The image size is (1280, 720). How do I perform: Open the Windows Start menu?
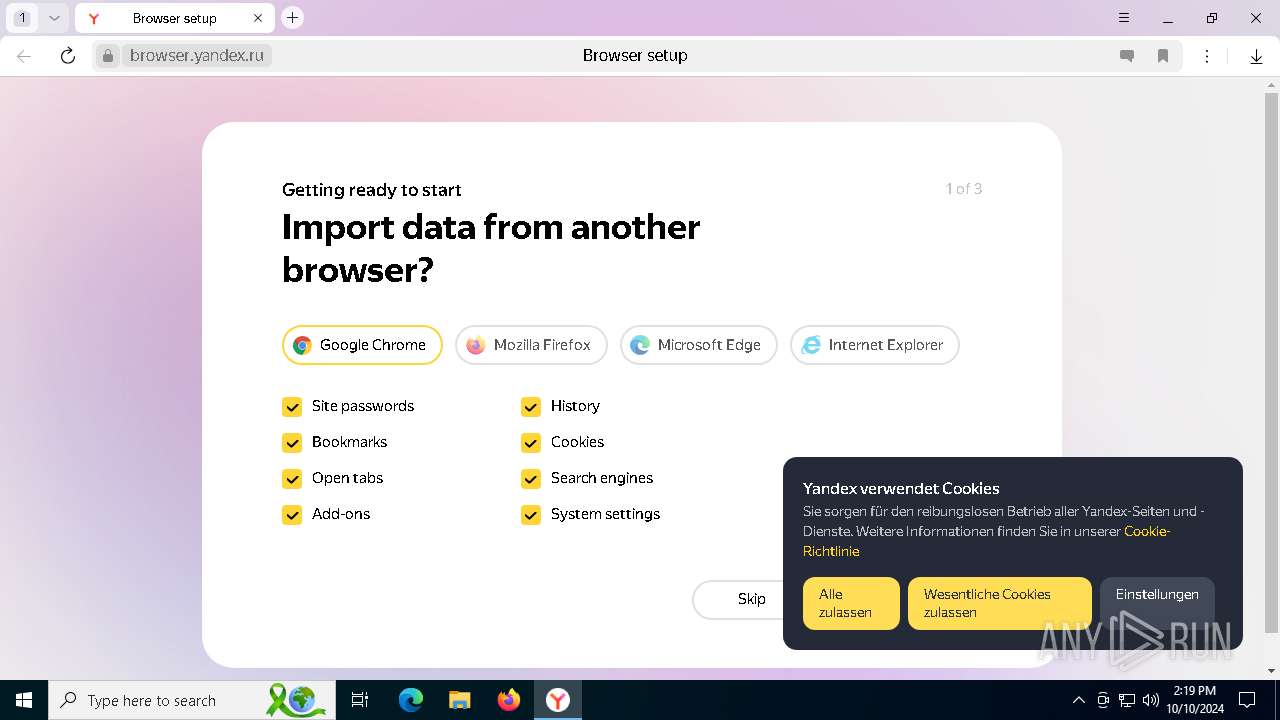24,700
